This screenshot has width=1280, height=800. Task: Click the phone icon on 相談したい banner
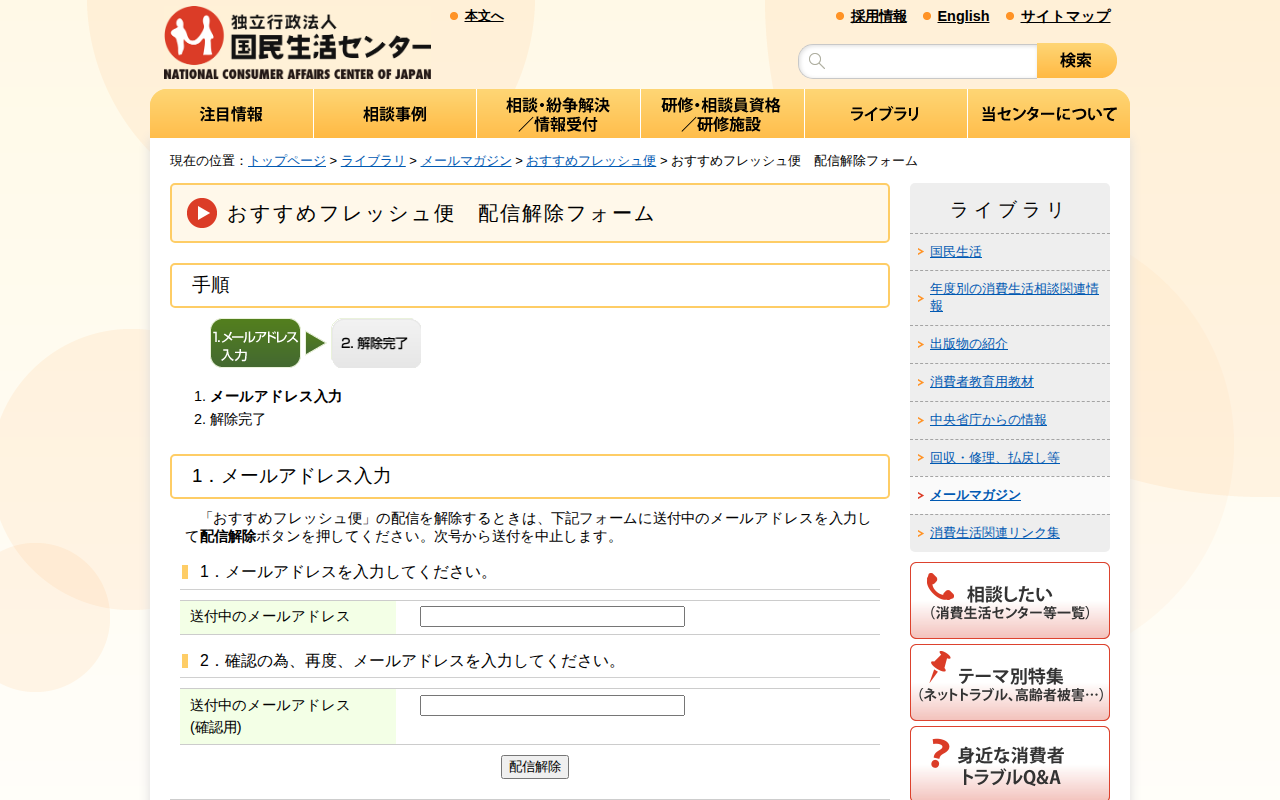coord(940,587)
